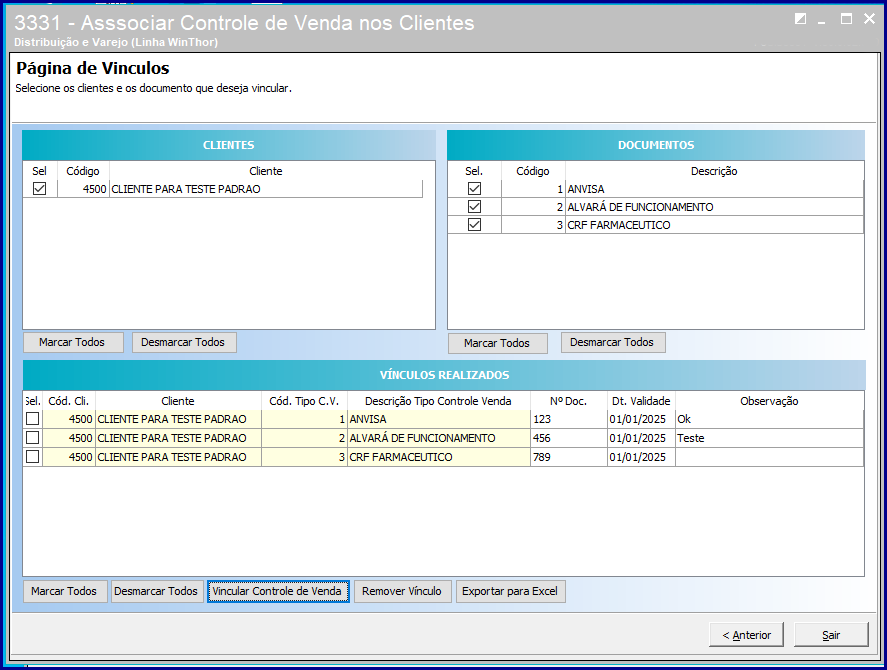Uncheck ALVARÁ DE FUNCIONAMENTO document checkbox
The width and height of the screenshot is (887, 670).
475,207
